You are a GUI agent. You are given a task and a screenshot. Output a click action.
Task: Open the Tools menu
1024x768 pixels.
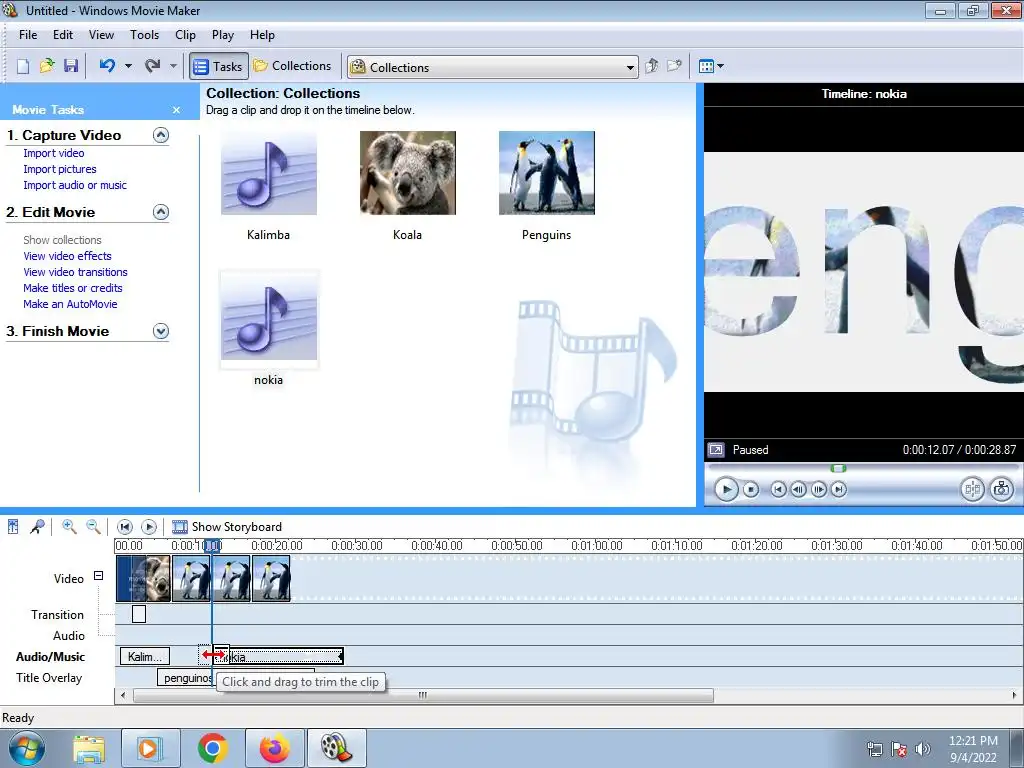point(144,35)
